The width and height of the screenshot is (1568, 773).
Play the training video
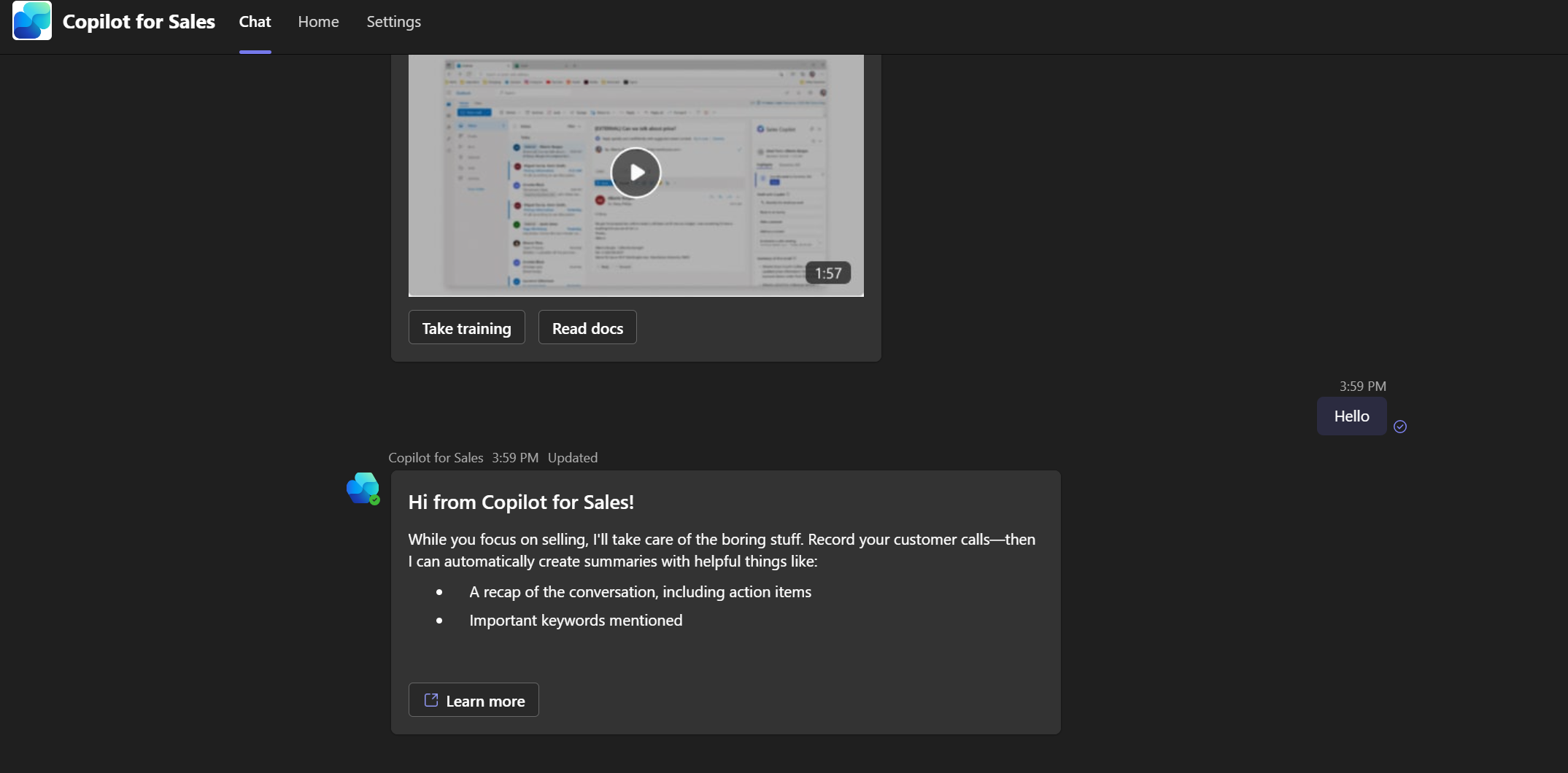pos(636,172)
